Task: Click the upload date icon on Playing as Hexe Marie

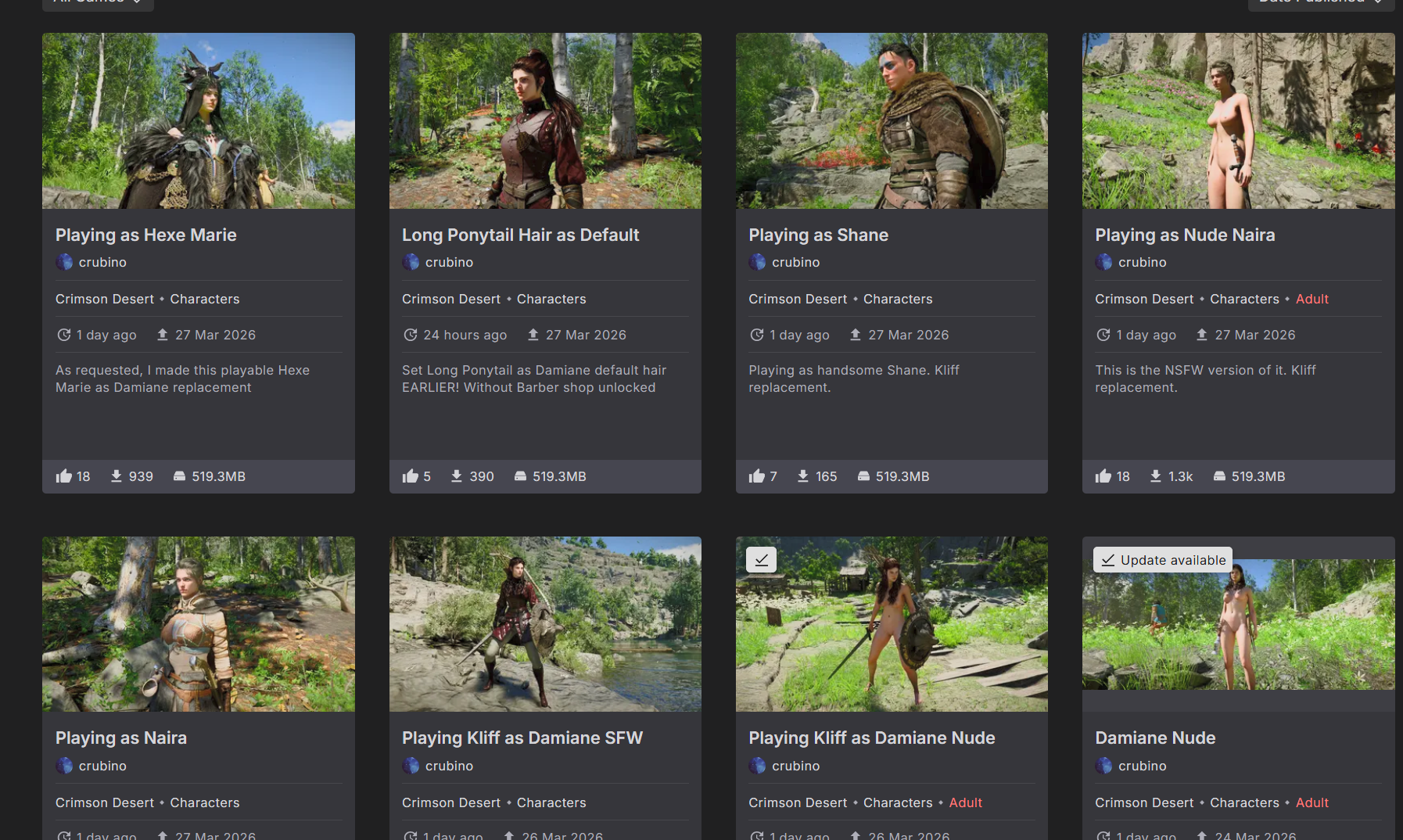Action: tap(163, 335)
